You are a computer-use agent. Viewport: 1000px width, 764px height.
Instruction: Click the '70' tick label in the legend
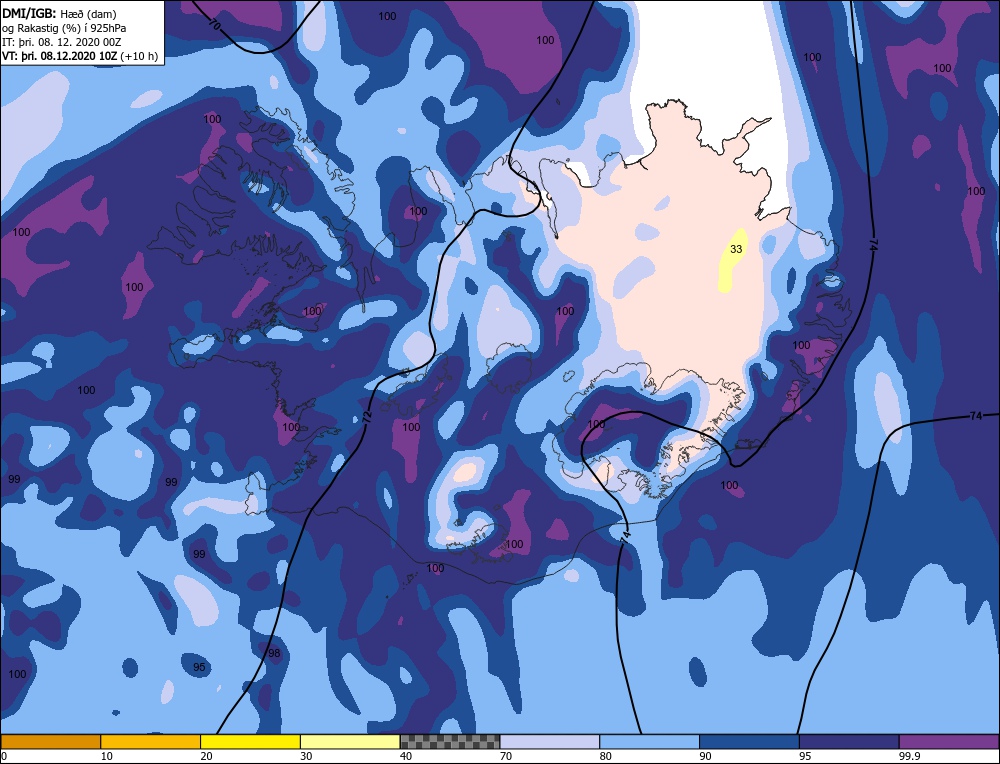pyautogui.click(x=506, y=756)
